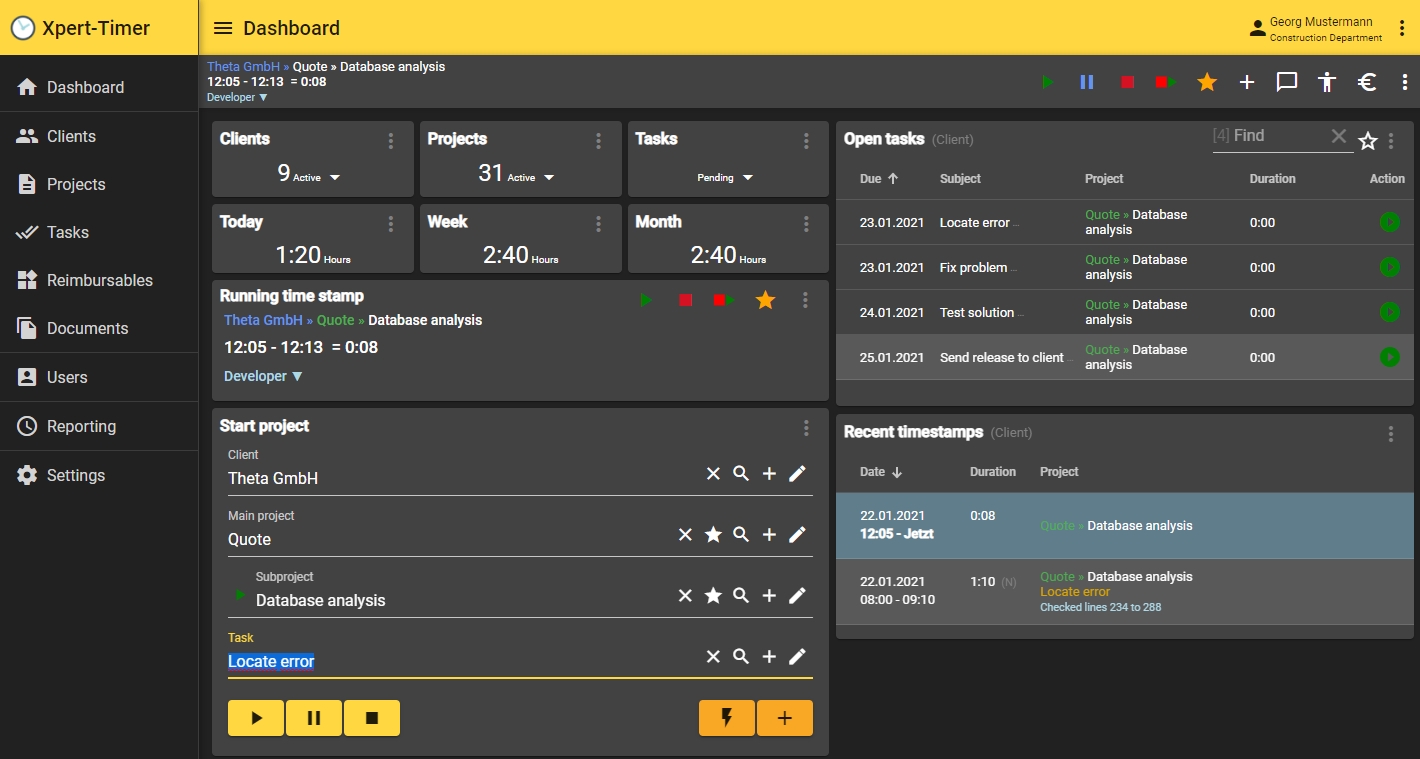Open Reporting in sidebar

point(99,426)
